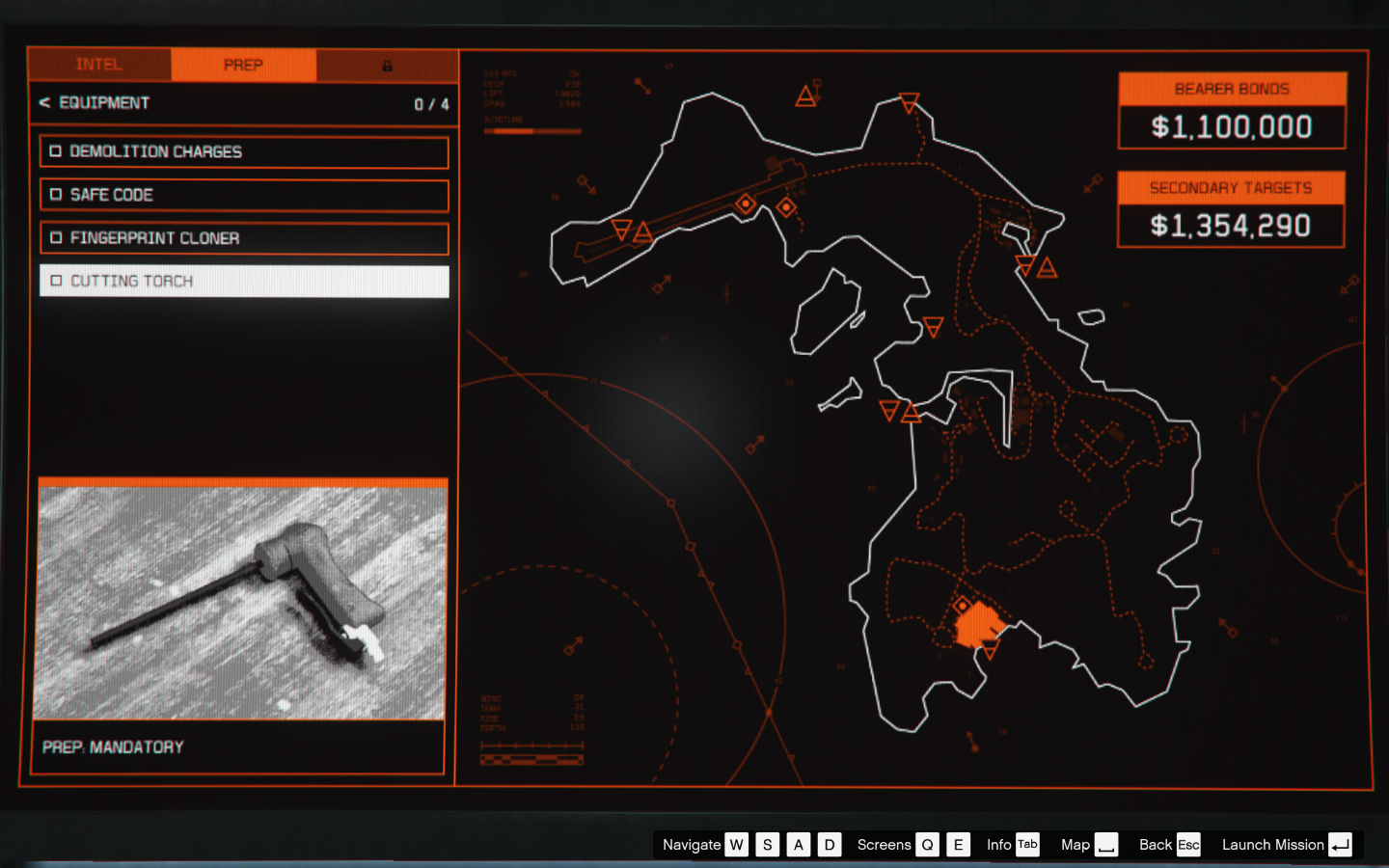1389x868 pixels.
Task: Switch to the PREP tab
Action: [x=243, y=65]
